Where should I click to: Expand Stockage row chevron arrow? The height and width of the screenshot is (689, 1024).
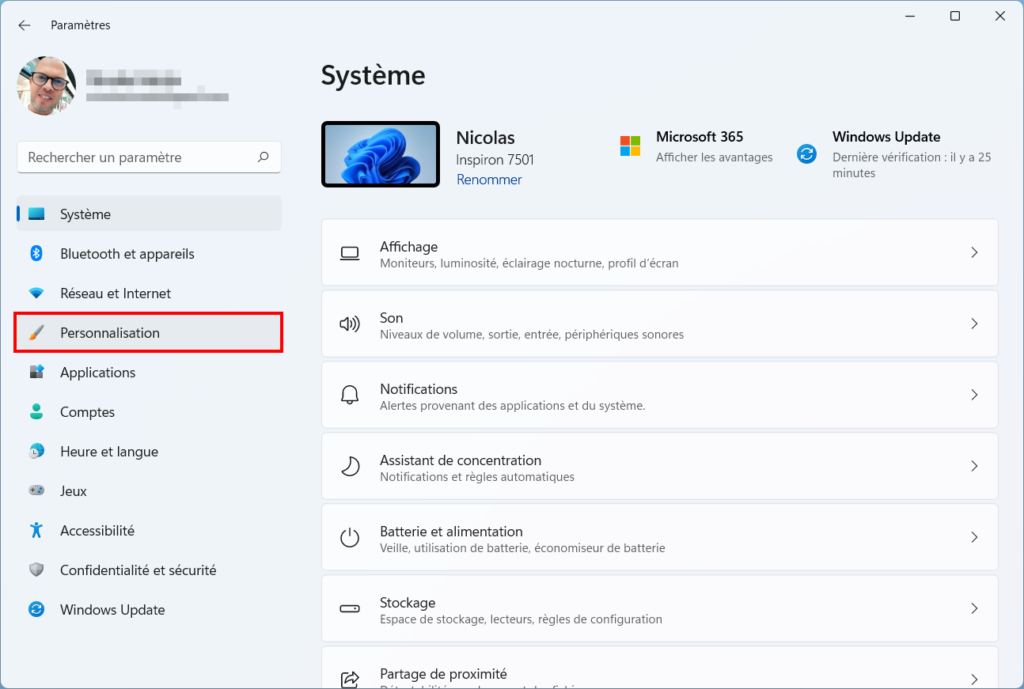974,608
